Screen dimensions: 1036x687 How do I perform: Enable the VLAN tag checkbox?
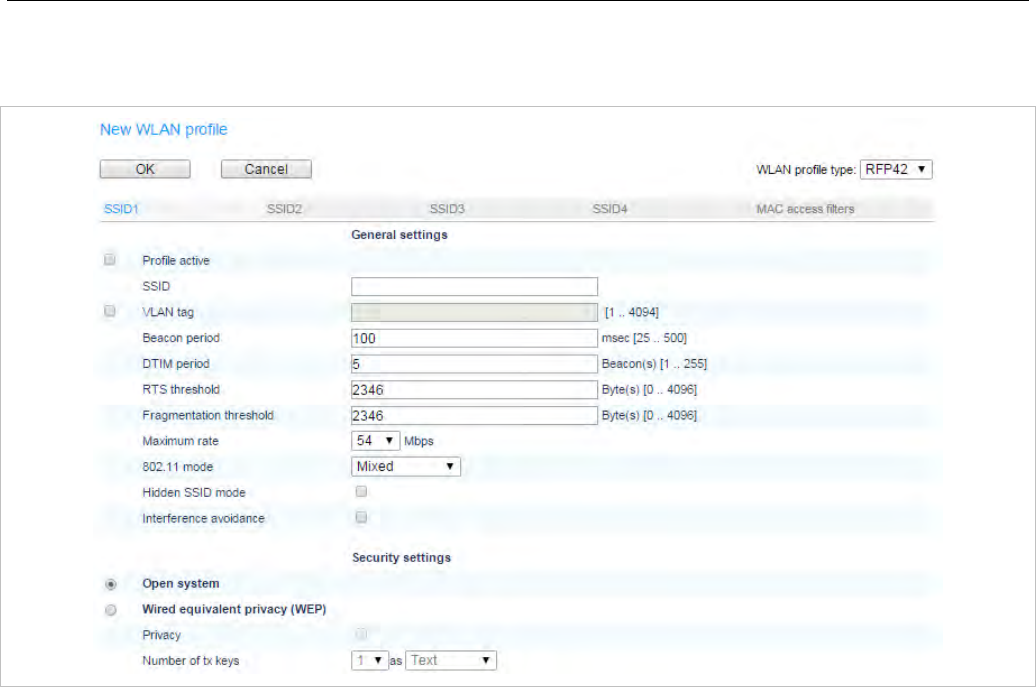click(110, 311)
